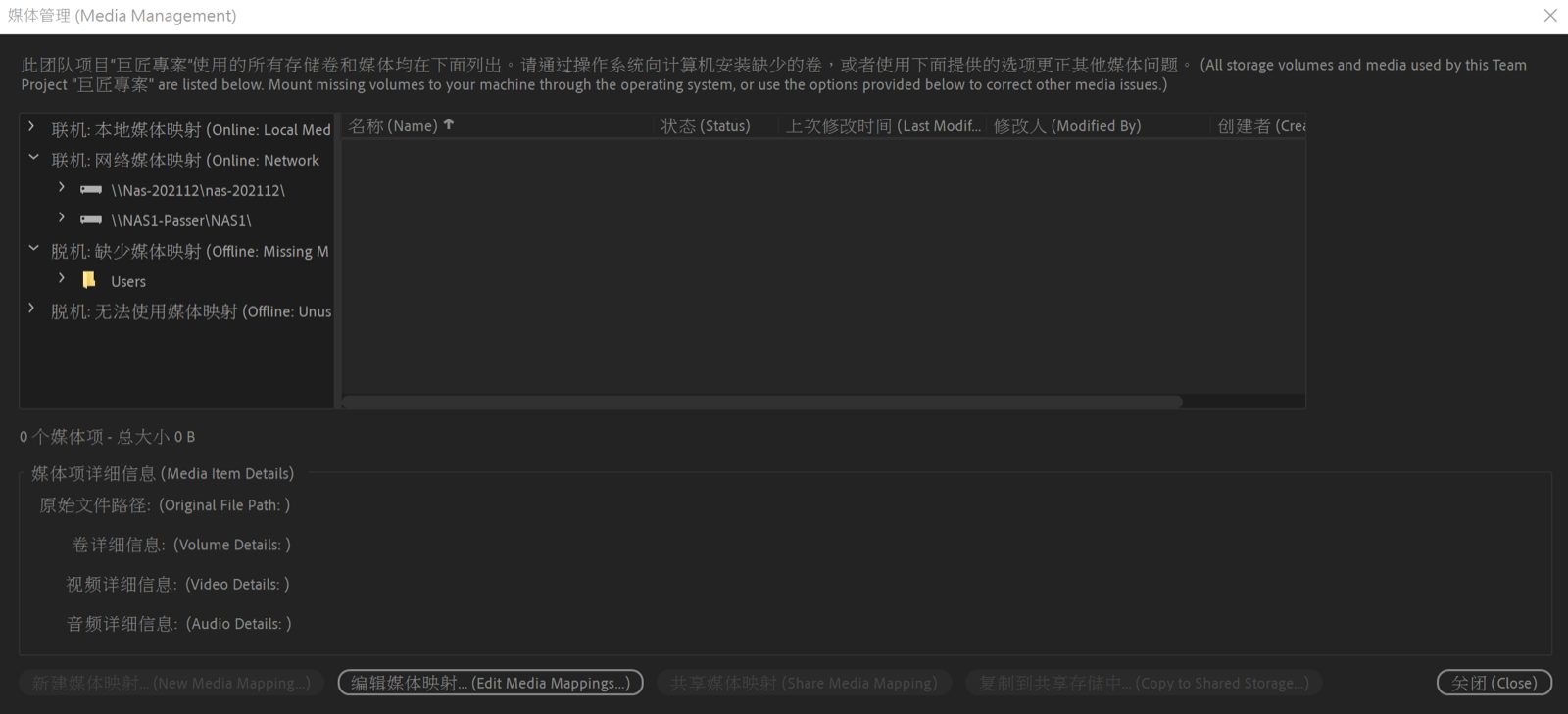Select the 脱机: 无法使用媒体映射 tree row

coord(177,311)
